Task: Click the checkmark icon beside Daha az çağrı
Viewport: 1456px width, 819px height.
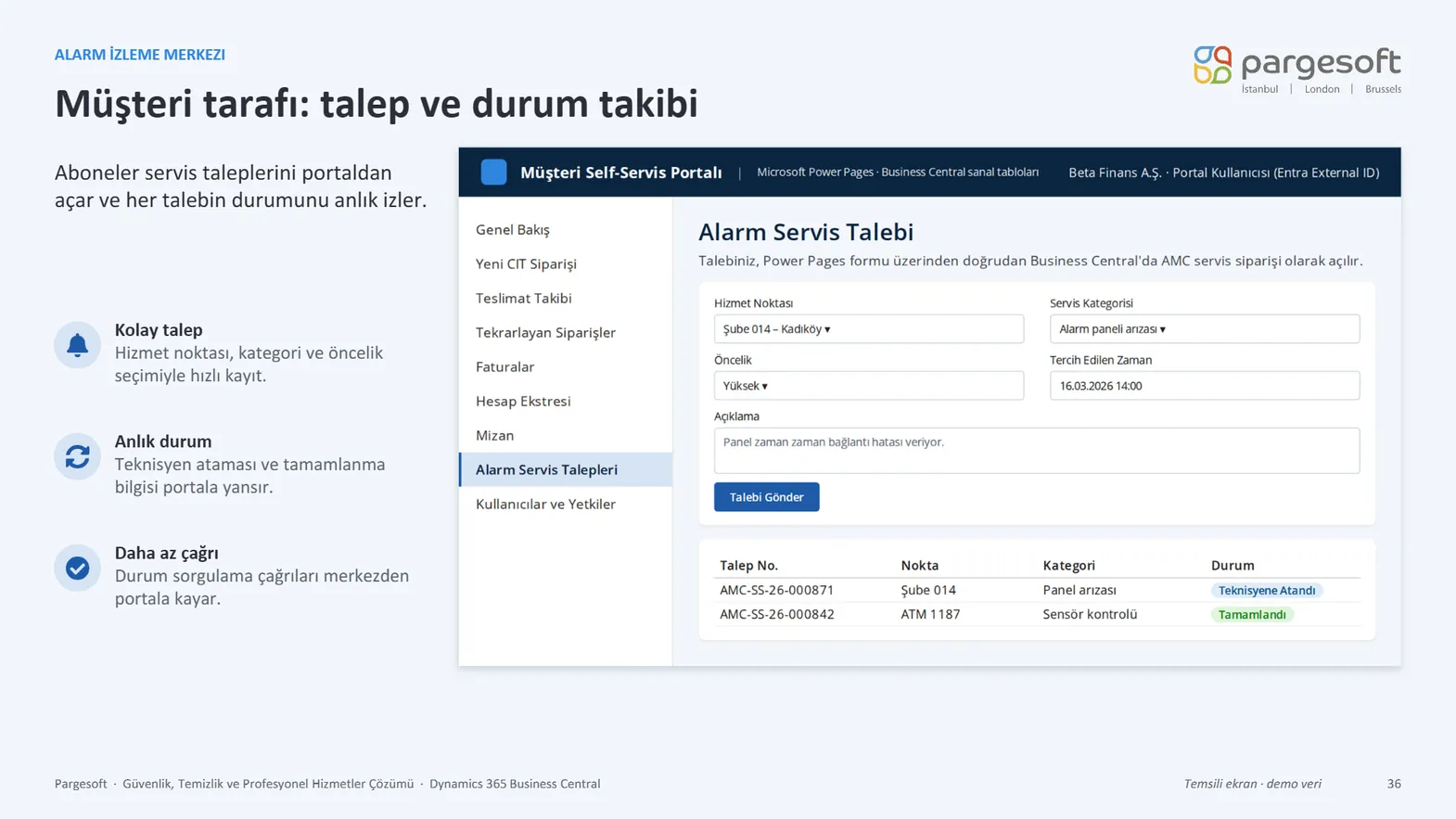Action: (78, 568)
